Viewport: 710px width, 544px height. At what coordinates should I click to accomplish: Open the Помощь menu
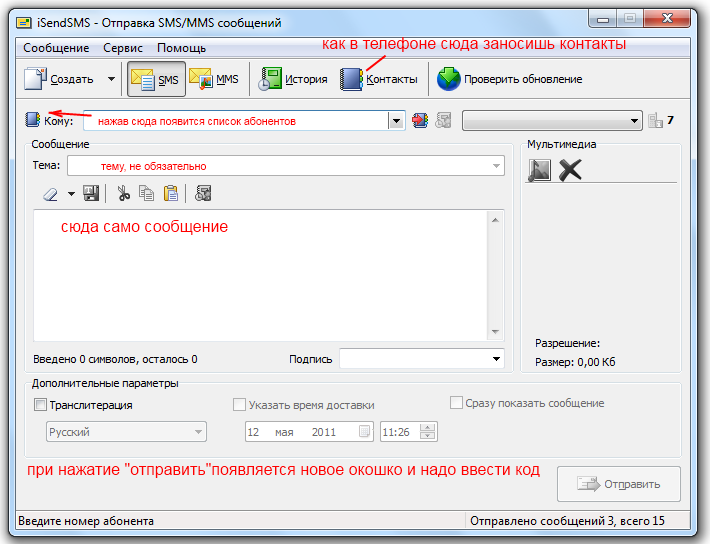tap(181, 48)
